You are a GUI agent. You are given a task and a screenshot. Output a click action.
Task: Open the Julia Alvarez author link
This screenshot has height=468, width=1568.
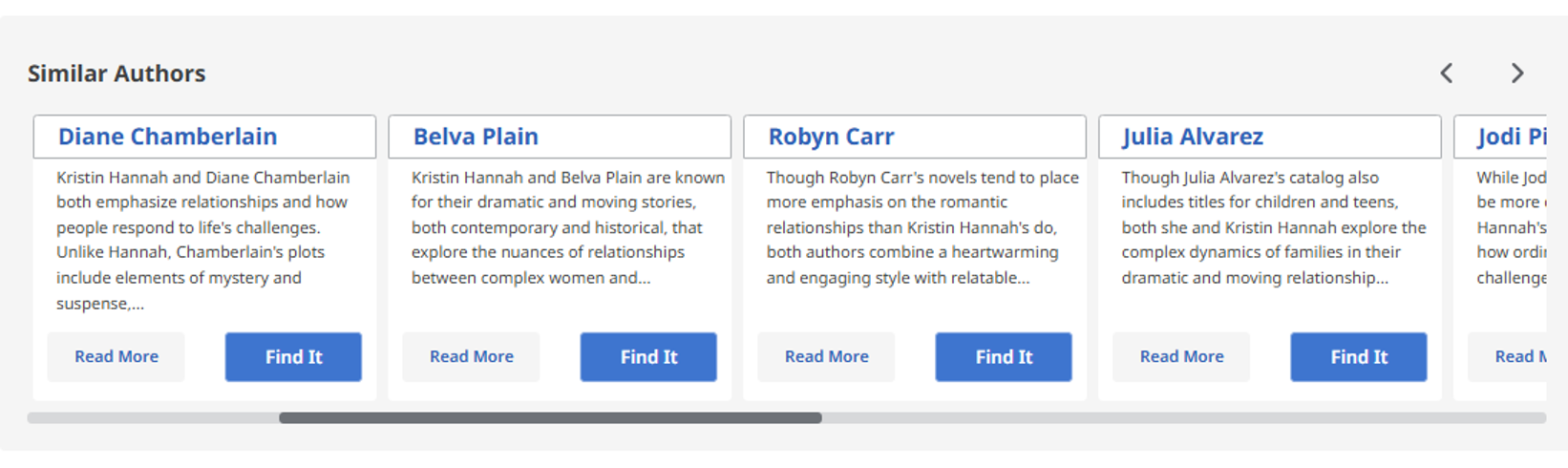click(1193, 137)
